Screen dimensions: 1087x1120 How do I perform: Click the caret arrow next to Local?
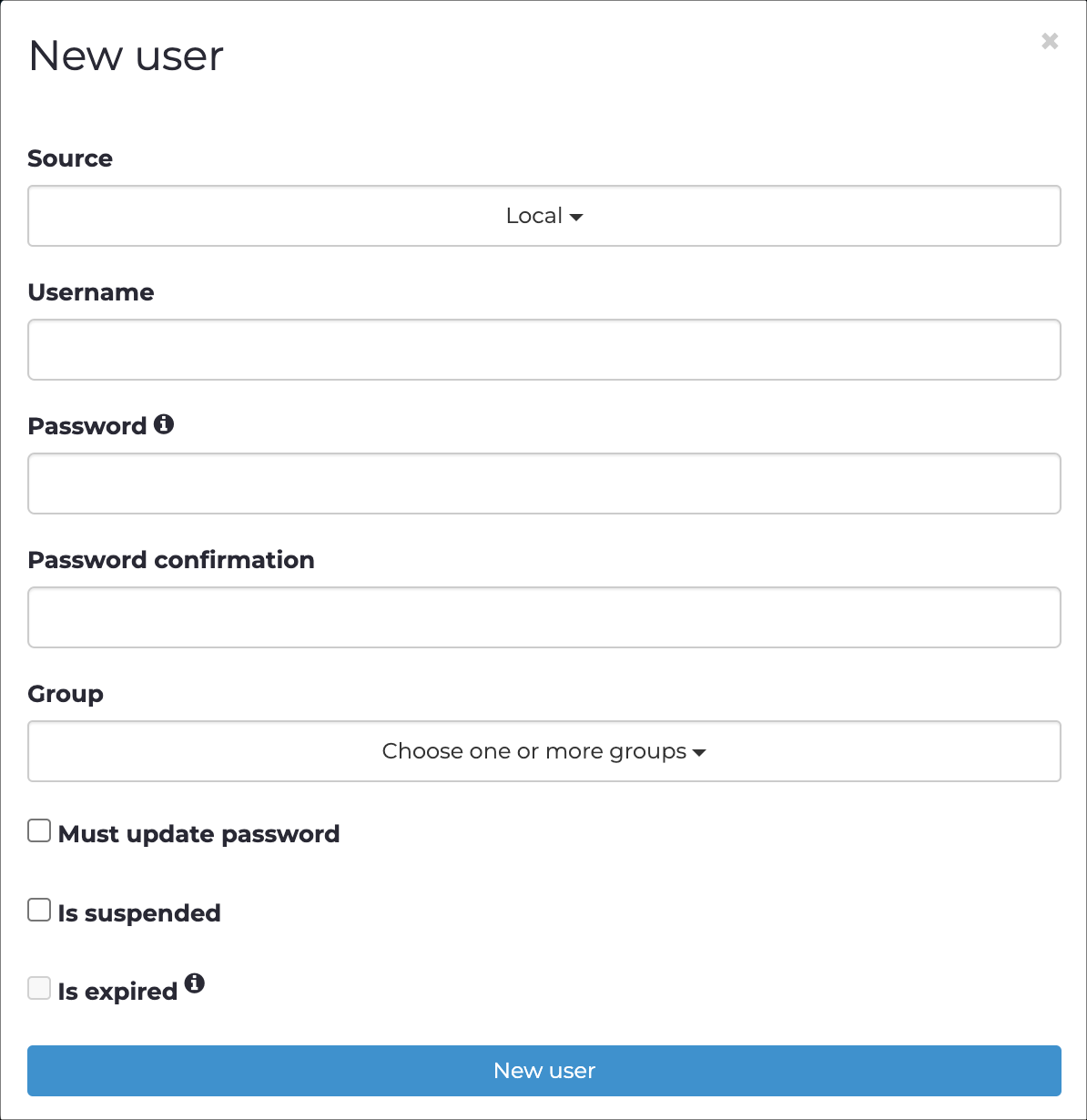tap(576, 218)
